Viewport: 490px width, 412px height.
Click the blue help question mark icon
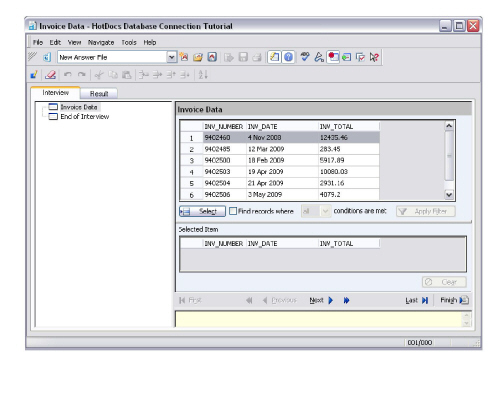pyautogui.click(x=288, y=57)
